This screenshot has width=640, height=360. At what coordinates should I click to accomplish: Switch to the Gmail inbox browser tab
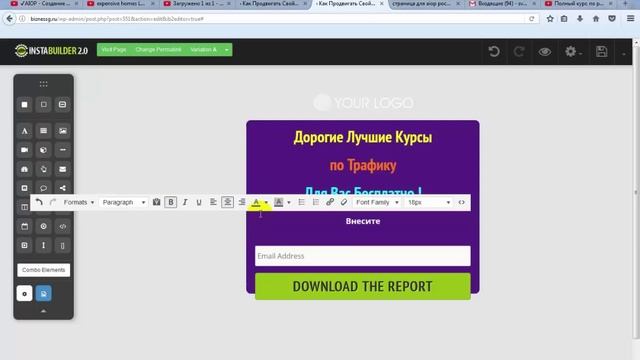click(501, 4)
